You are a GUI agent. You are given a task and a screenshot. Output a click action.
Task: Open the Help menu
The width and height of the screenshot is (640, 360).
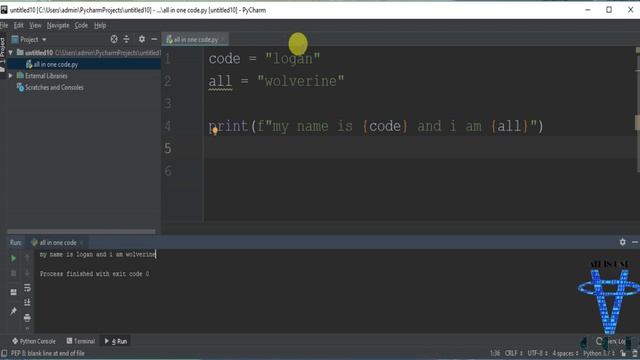[x=100, y=25]
